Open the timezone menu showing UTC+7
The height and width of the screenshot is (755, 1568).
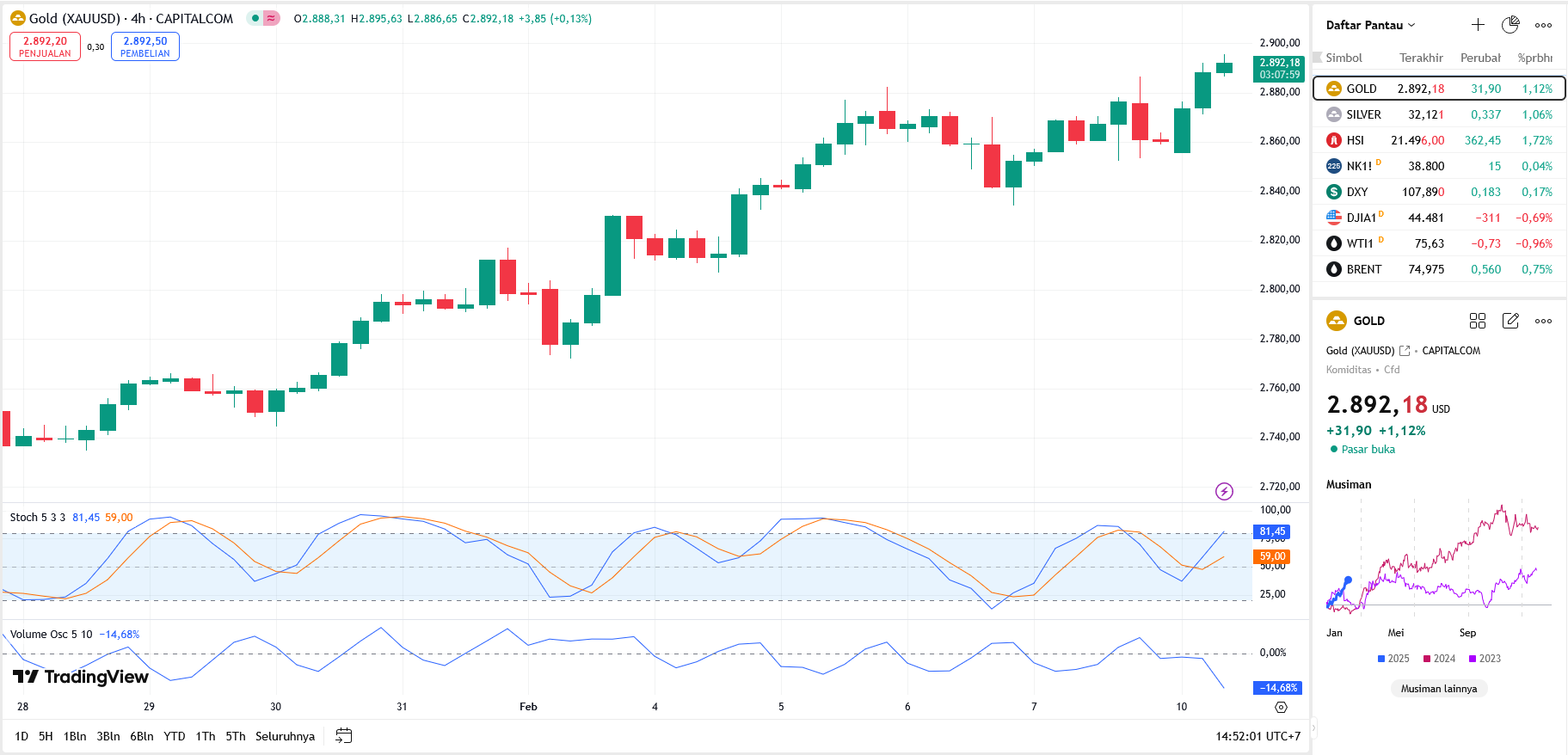pos(1257,736)
